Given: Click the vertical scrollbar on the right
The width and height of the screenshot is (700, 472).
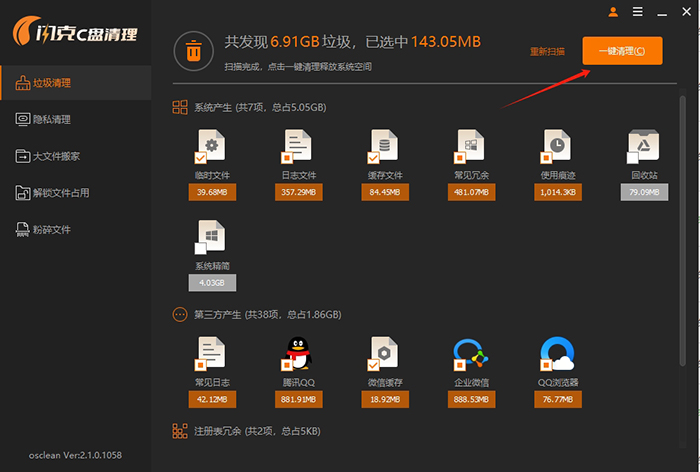Looking at the screenshot, I should tap(682, 231).
